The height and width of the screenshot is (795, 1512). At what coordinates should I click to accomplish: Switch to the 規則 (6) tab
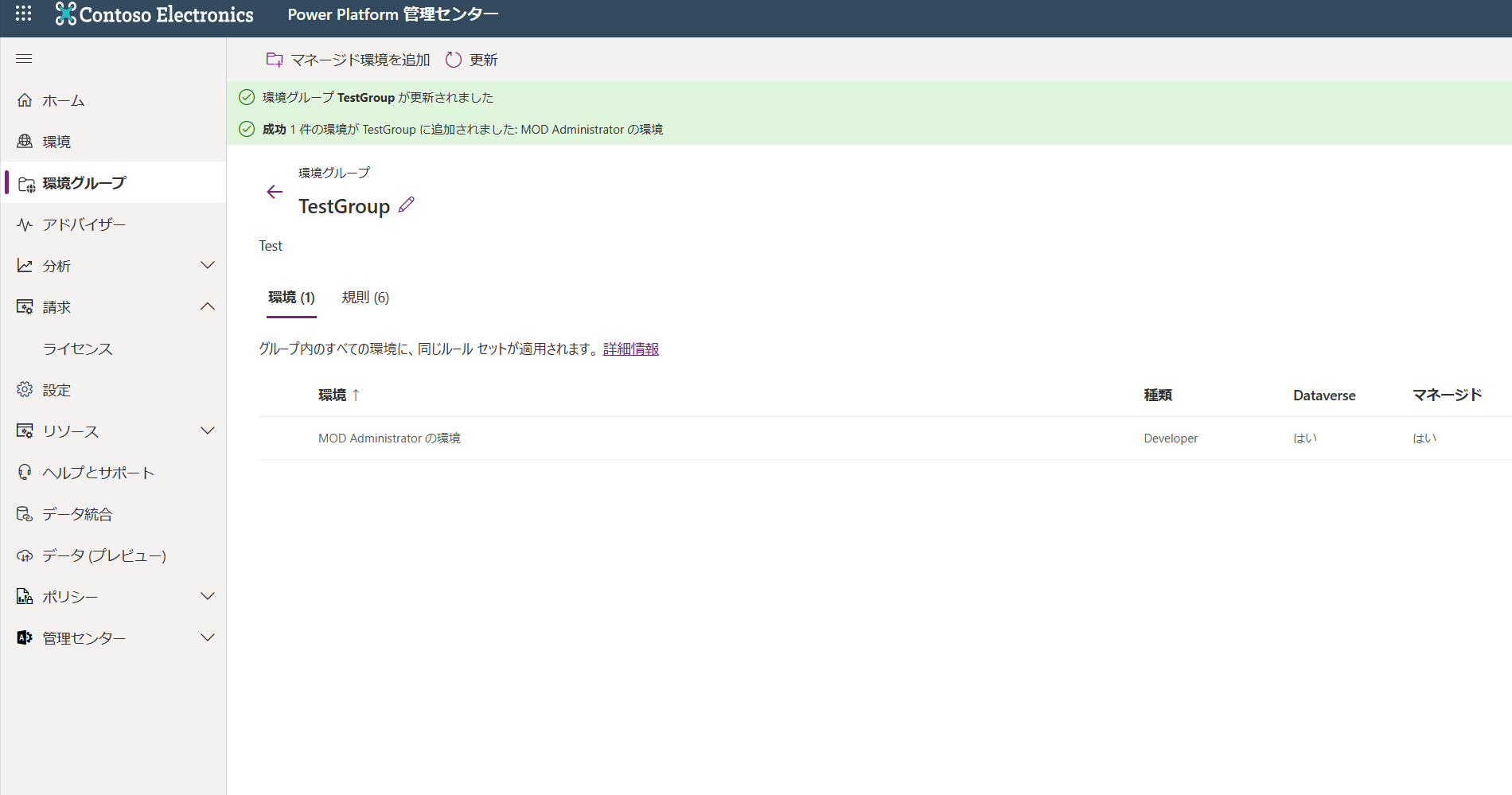365,298
